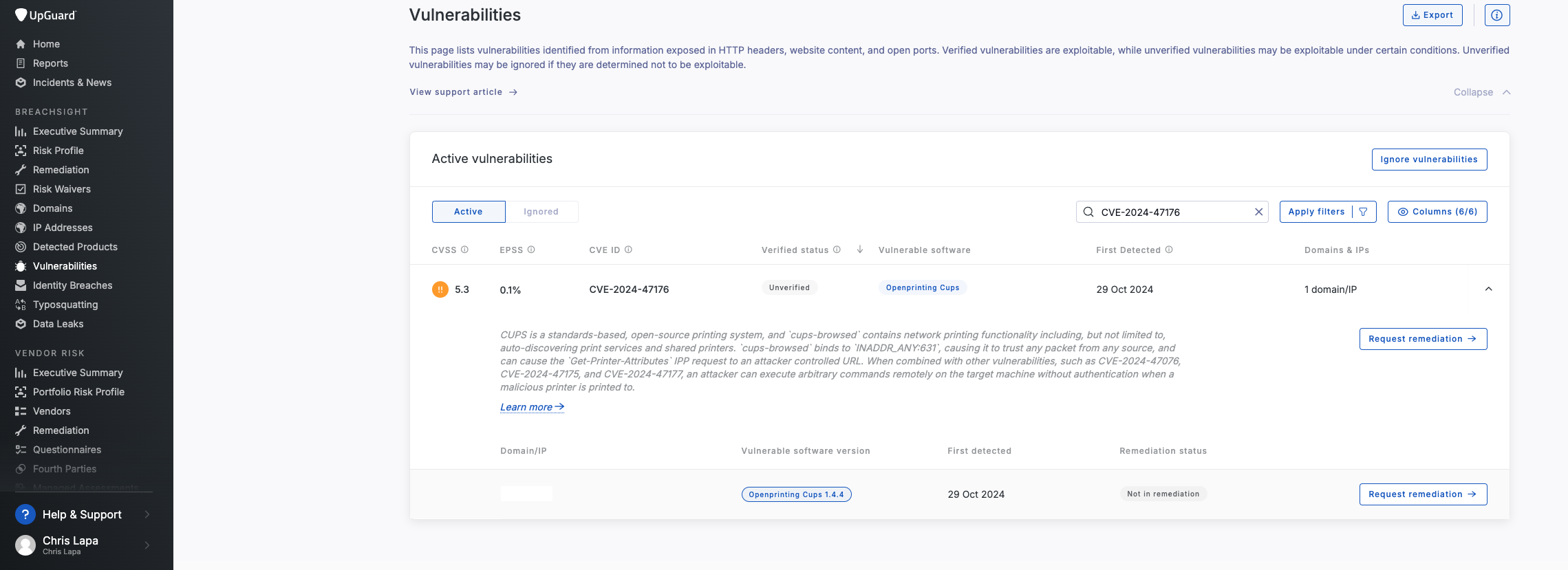The image size is (1568, 570).
Task: Click the Unverified status badge
Action: (x=789, y=287)
